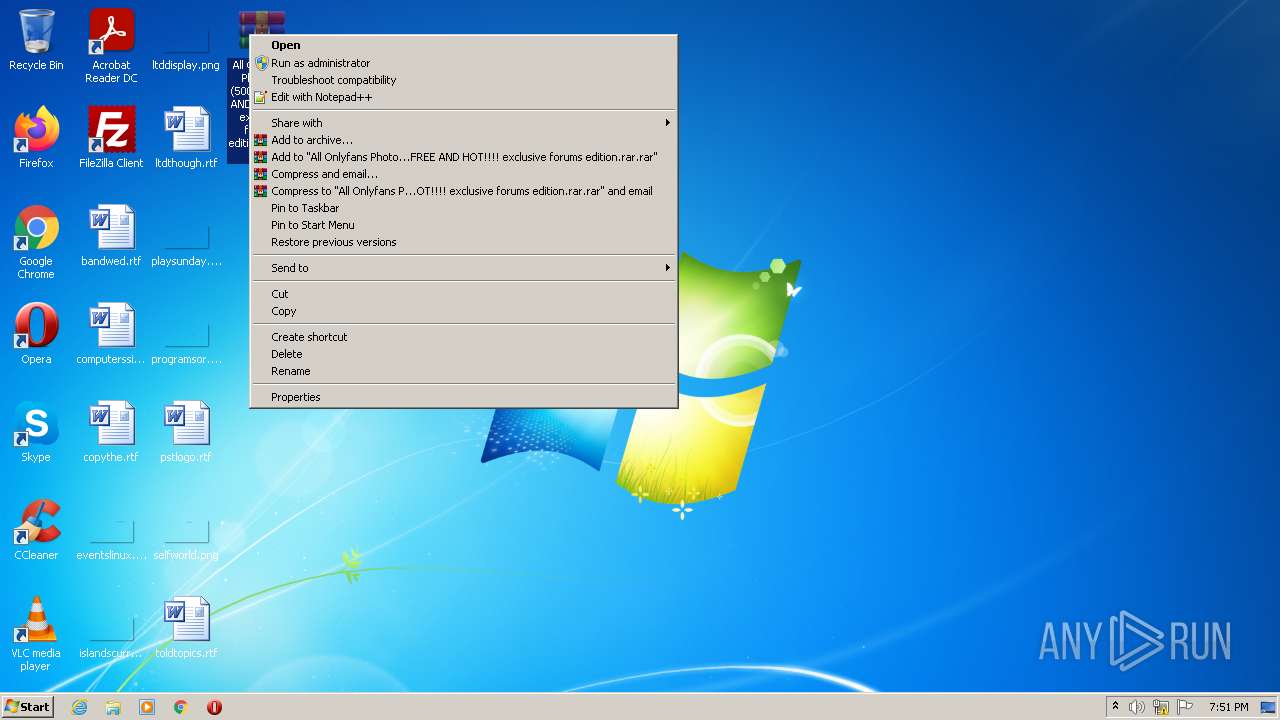The height and width of the screenshot is (720, 1280).
Task: Click the Chrome icon in the taskbar
Action: 181,707
